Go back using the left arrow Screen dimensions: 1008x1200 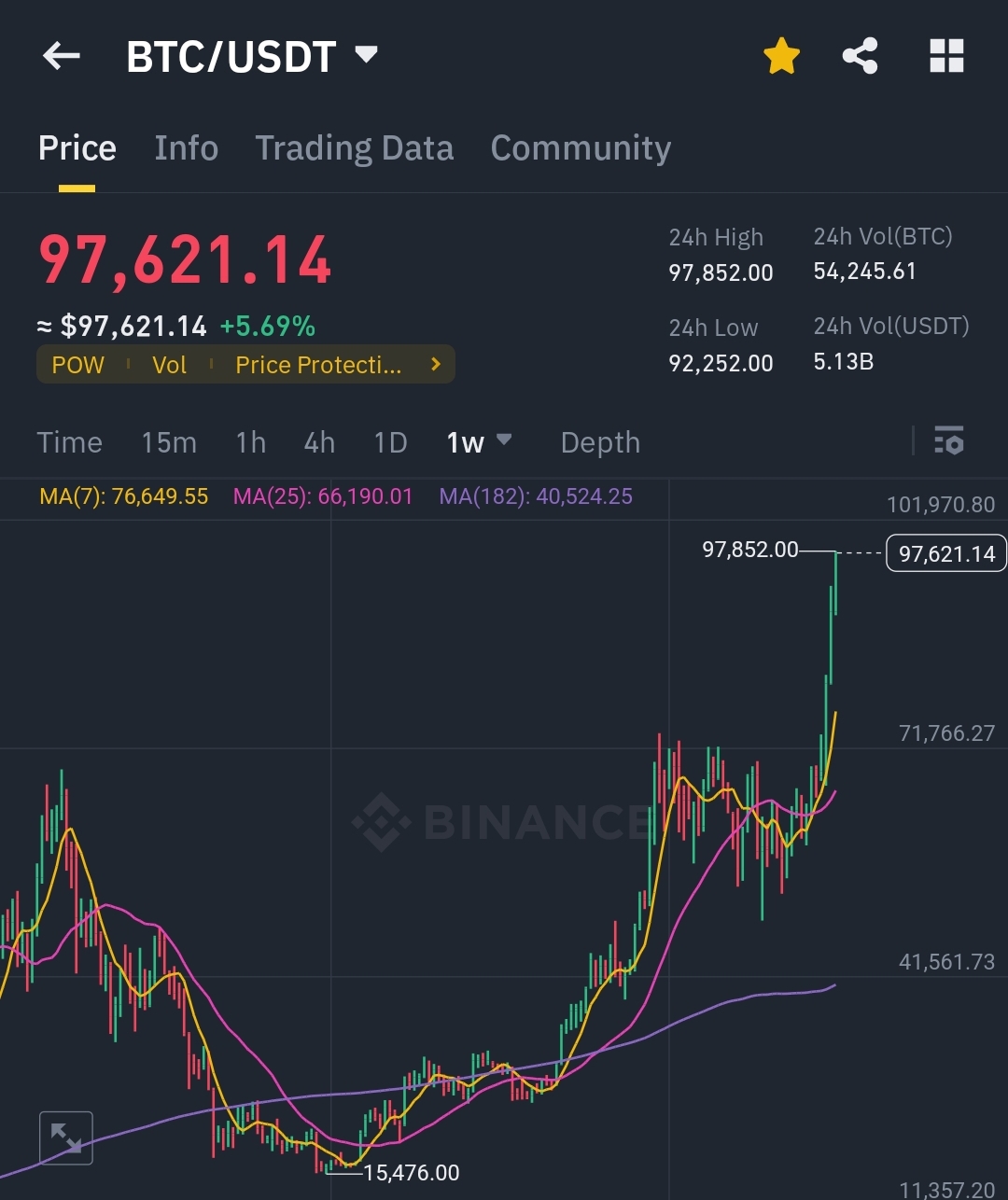(x=62, y=57)
